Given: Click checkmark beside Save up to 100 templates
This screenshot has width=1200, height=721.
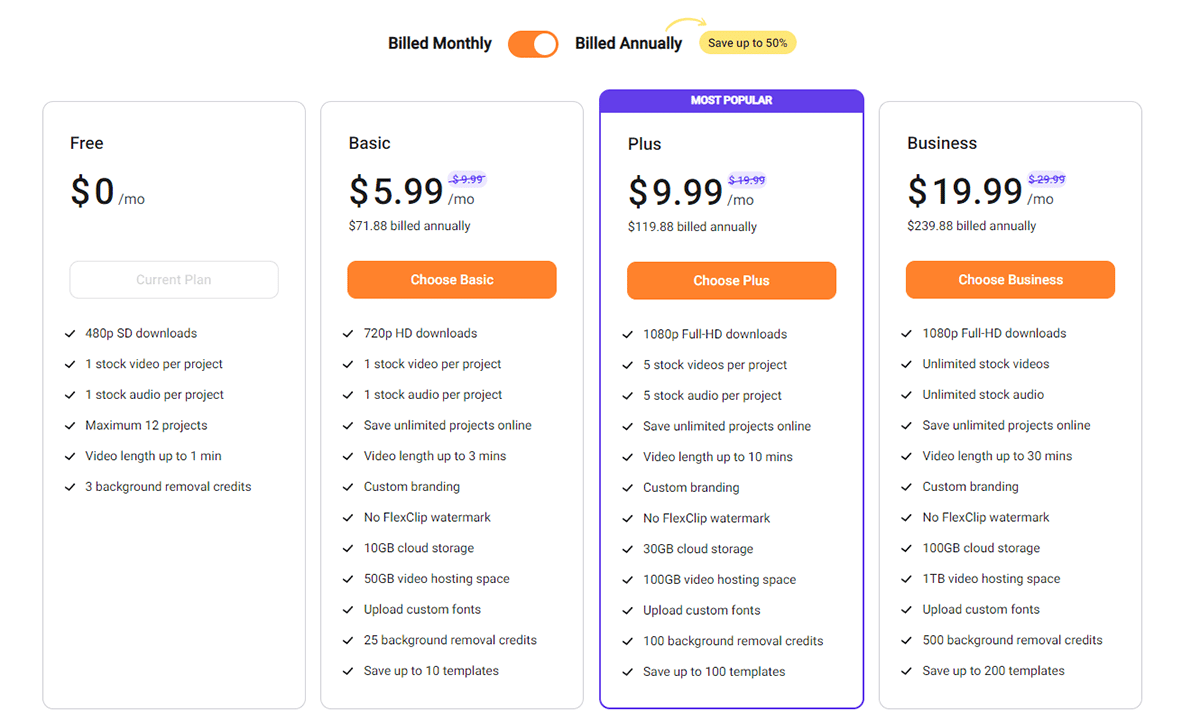Looking at the screenshot, I should click(628, 672).
